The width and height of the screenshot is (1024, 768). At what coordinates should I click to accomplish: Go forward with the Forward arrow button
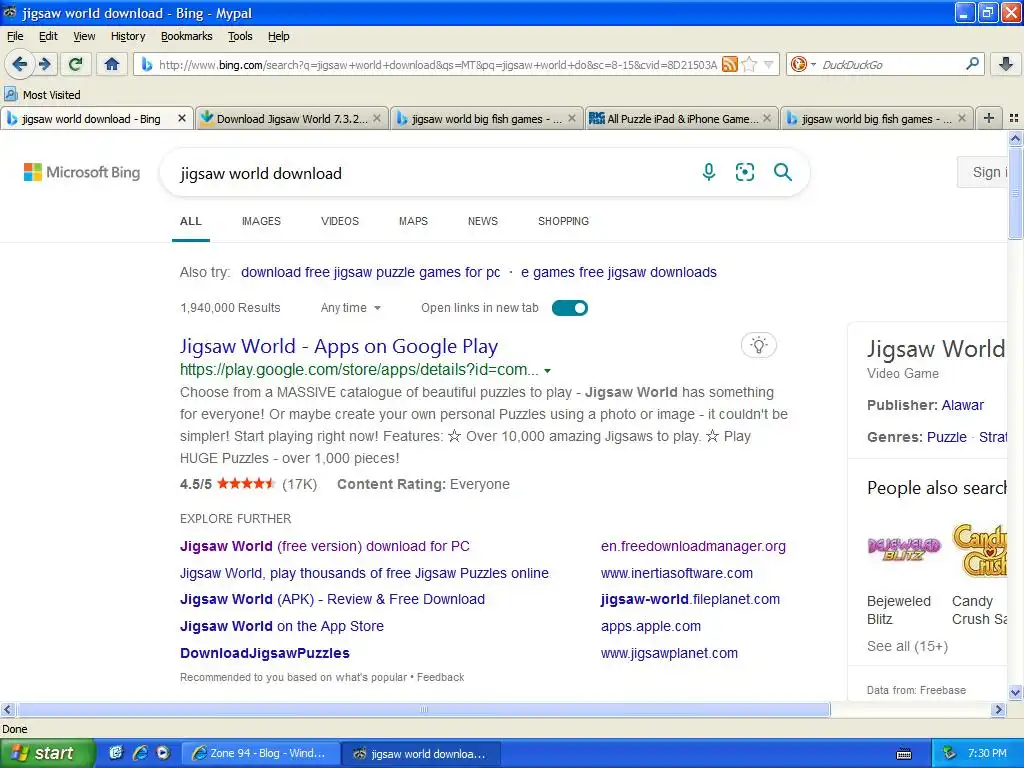[45, 64]
